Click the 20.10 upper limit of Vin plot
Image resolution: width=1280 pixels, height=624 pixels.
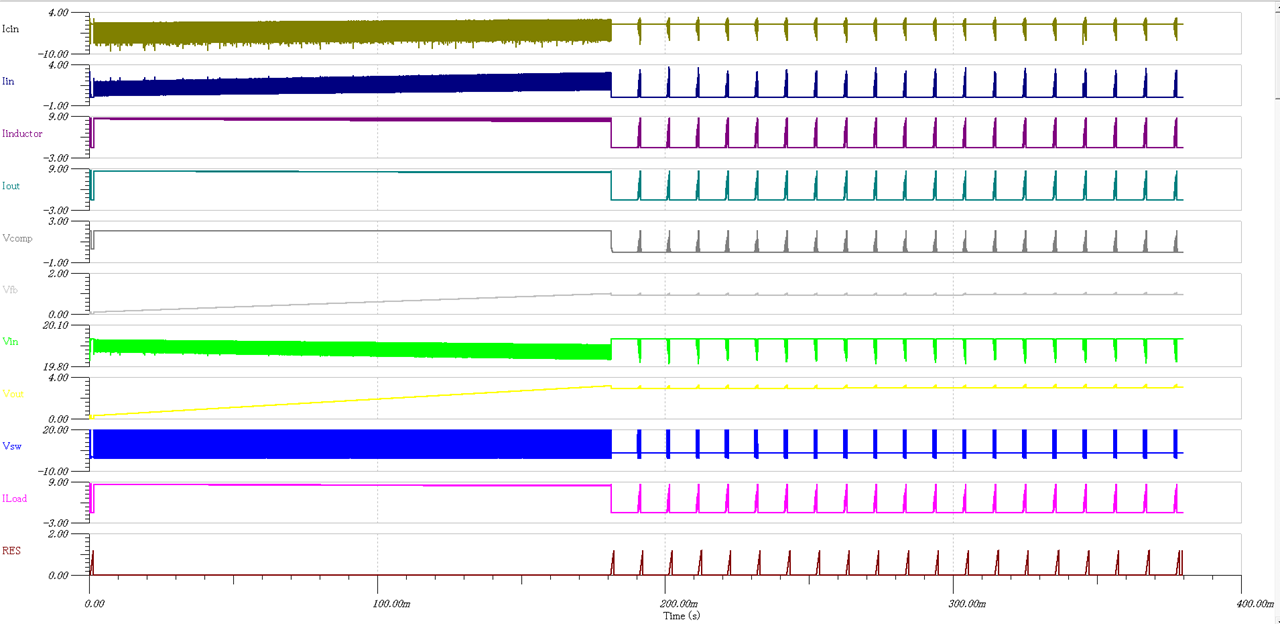click(55, 325)
